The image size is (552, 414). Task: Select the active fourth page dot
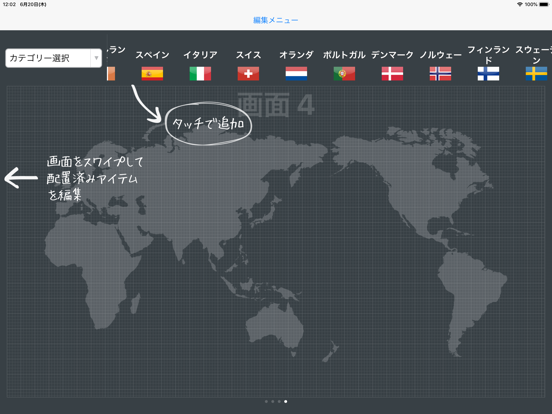[286, 401]
